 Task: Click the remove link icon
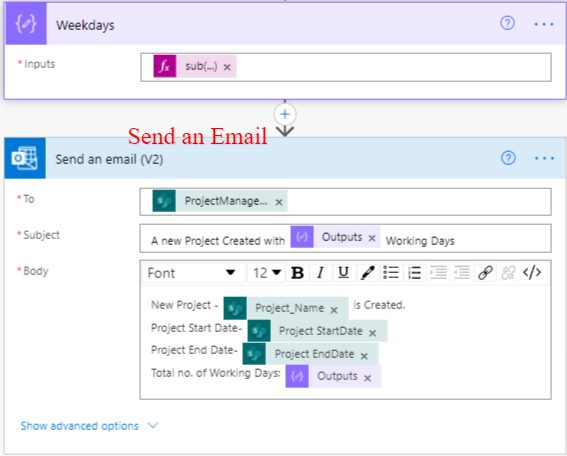[508, 273]
